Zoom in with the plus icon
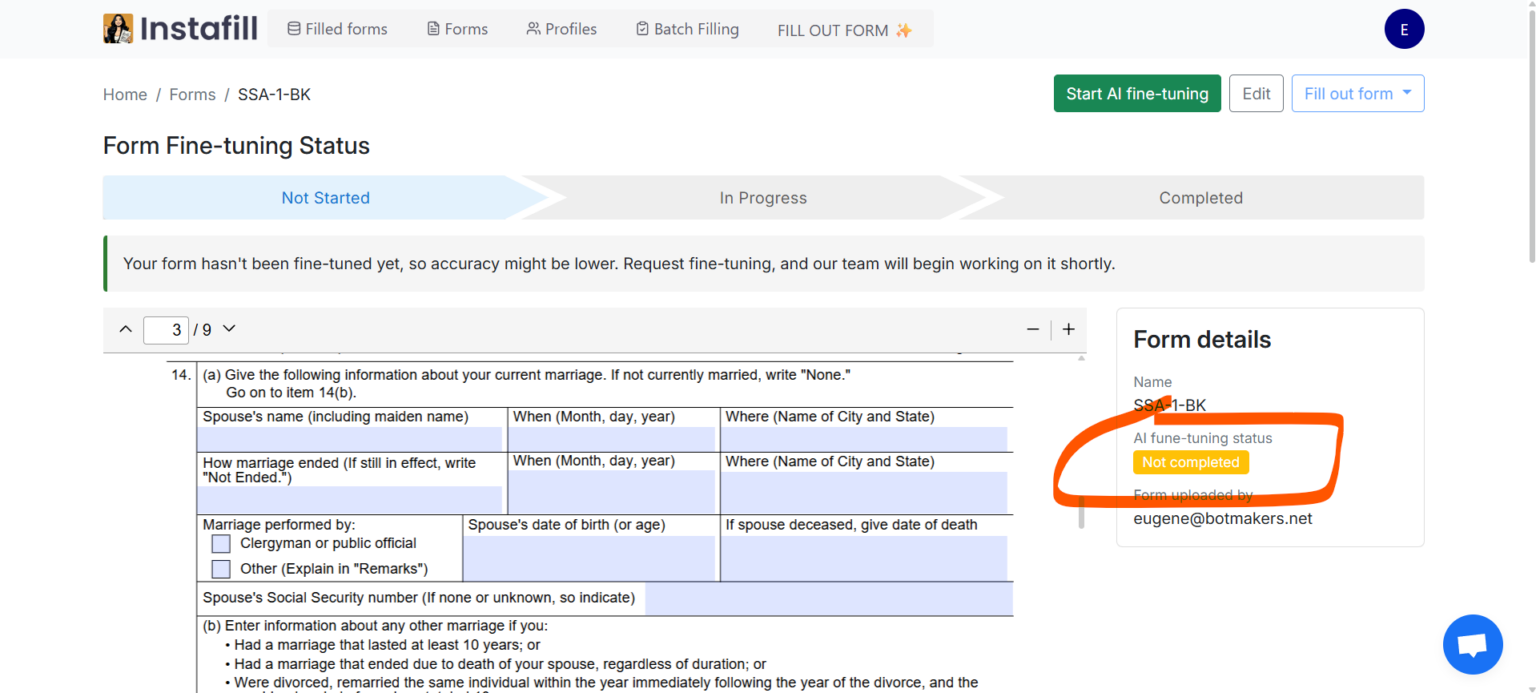Screen dimensions: 1536x693 (1068, 329)
